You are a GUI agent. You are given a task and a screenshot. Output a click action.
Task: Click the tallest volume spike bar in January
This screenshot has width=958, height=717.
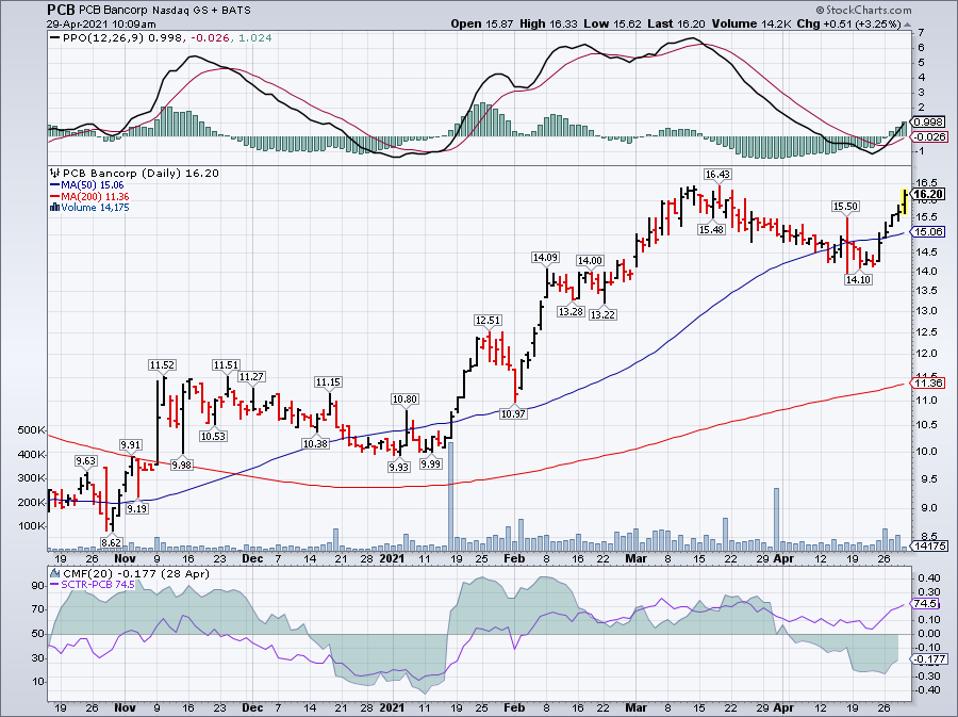[x=451, y=497]
